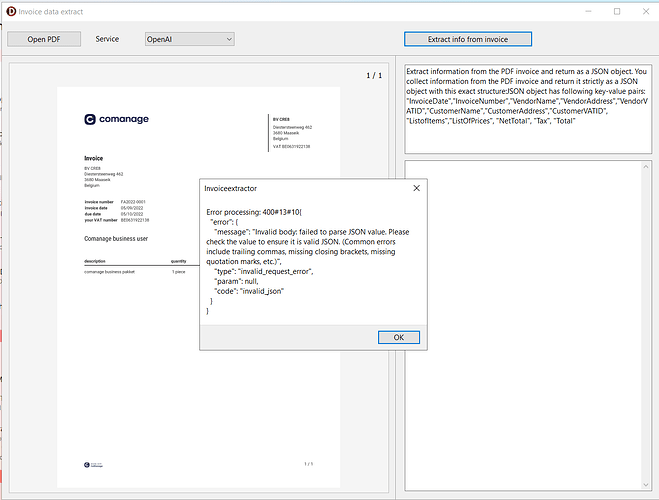Maximize the Invoice data extract window
Viewport: 659px width, 500px height.
pos(616,12)
